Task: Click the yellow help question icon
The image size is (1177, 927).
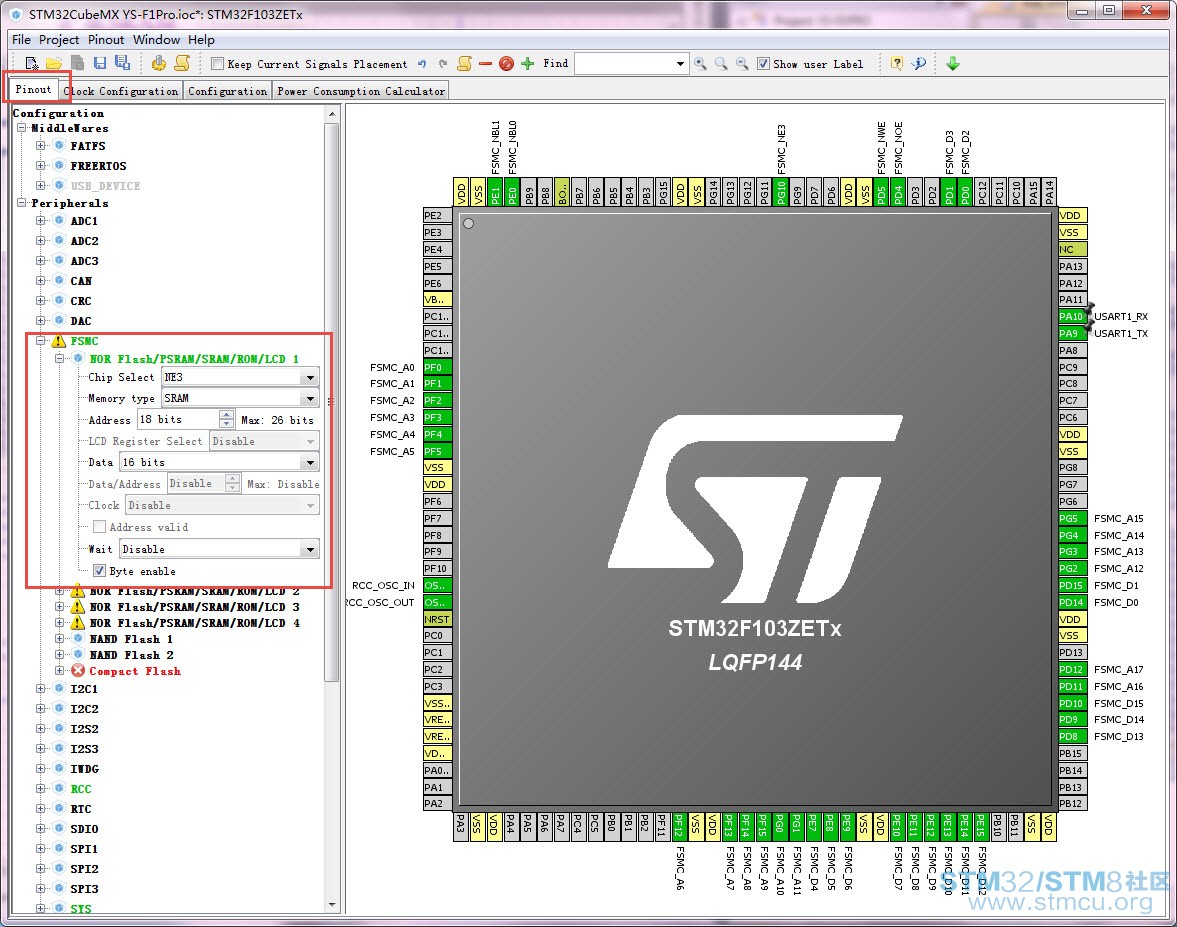Action: click(896, 64)
